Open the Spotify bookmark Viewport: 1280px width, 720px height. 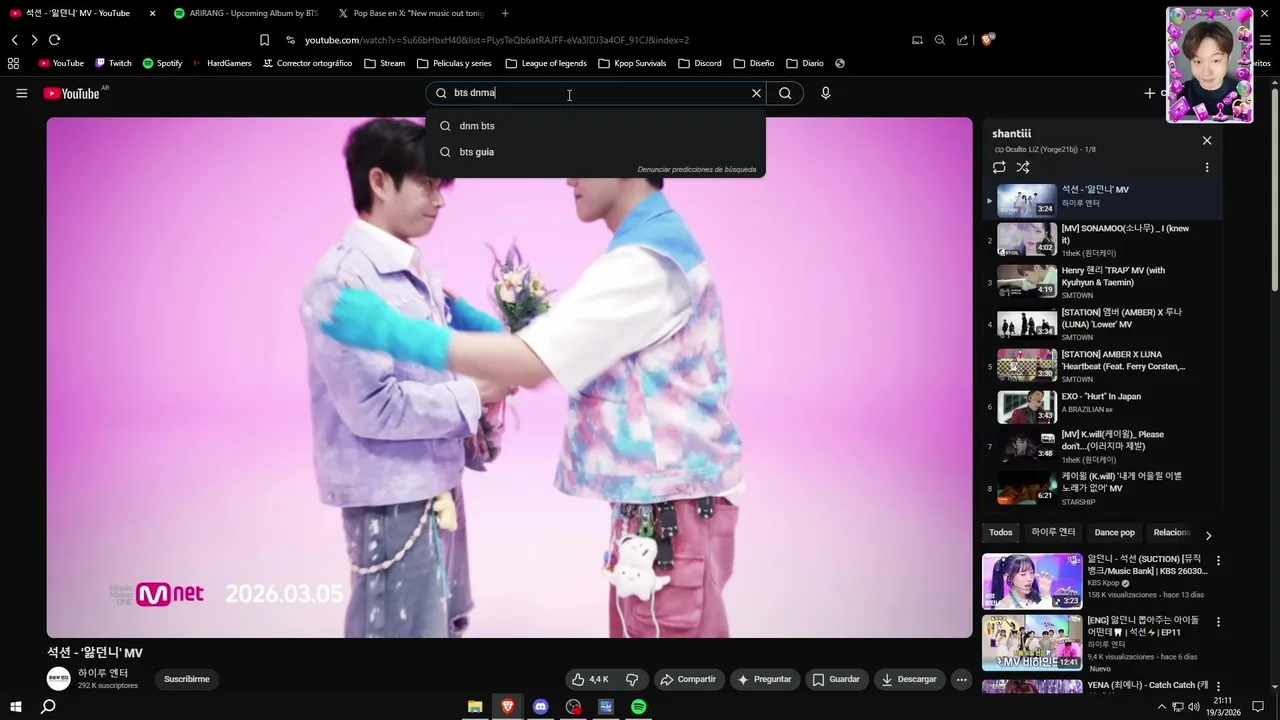(x=162, y=63)
